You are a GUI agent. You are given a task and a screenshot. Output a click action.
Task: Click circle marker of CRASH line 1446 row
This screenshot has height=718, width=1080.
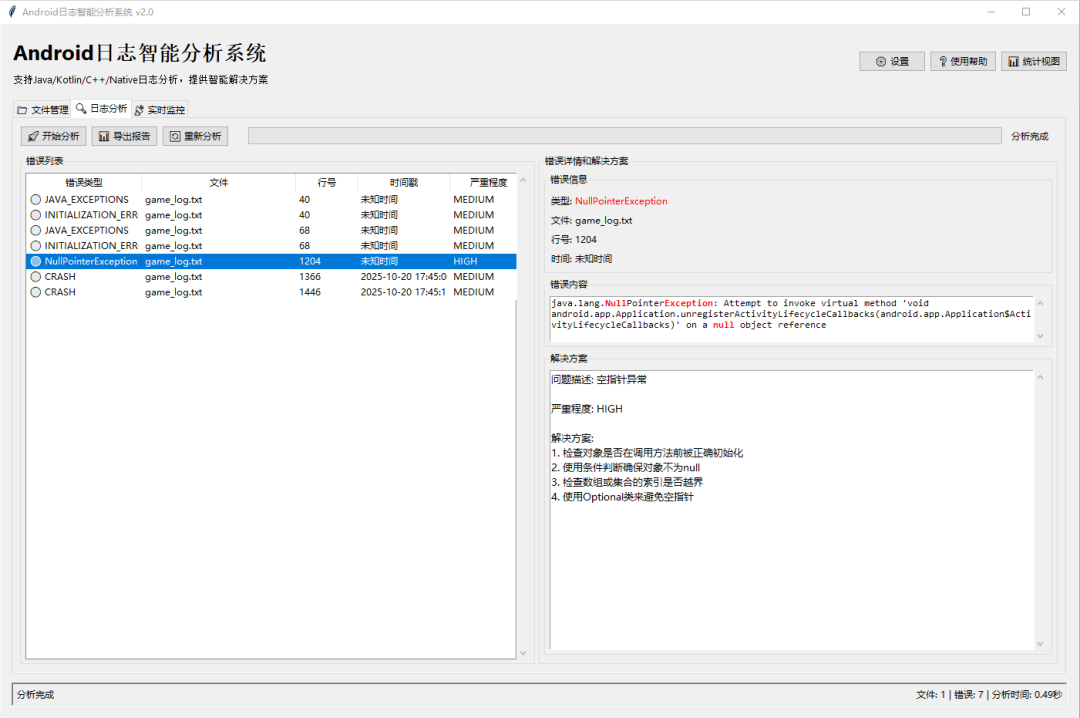coord(36,292)
